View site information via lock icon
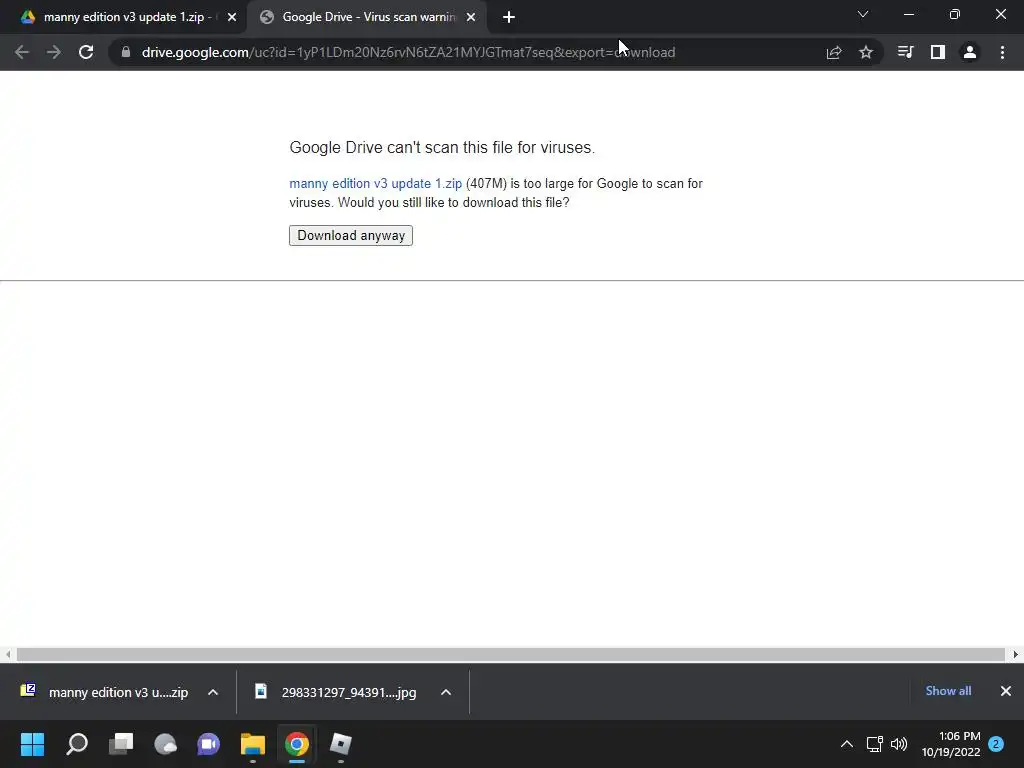The image size is (1024, 768). point(126,52)
